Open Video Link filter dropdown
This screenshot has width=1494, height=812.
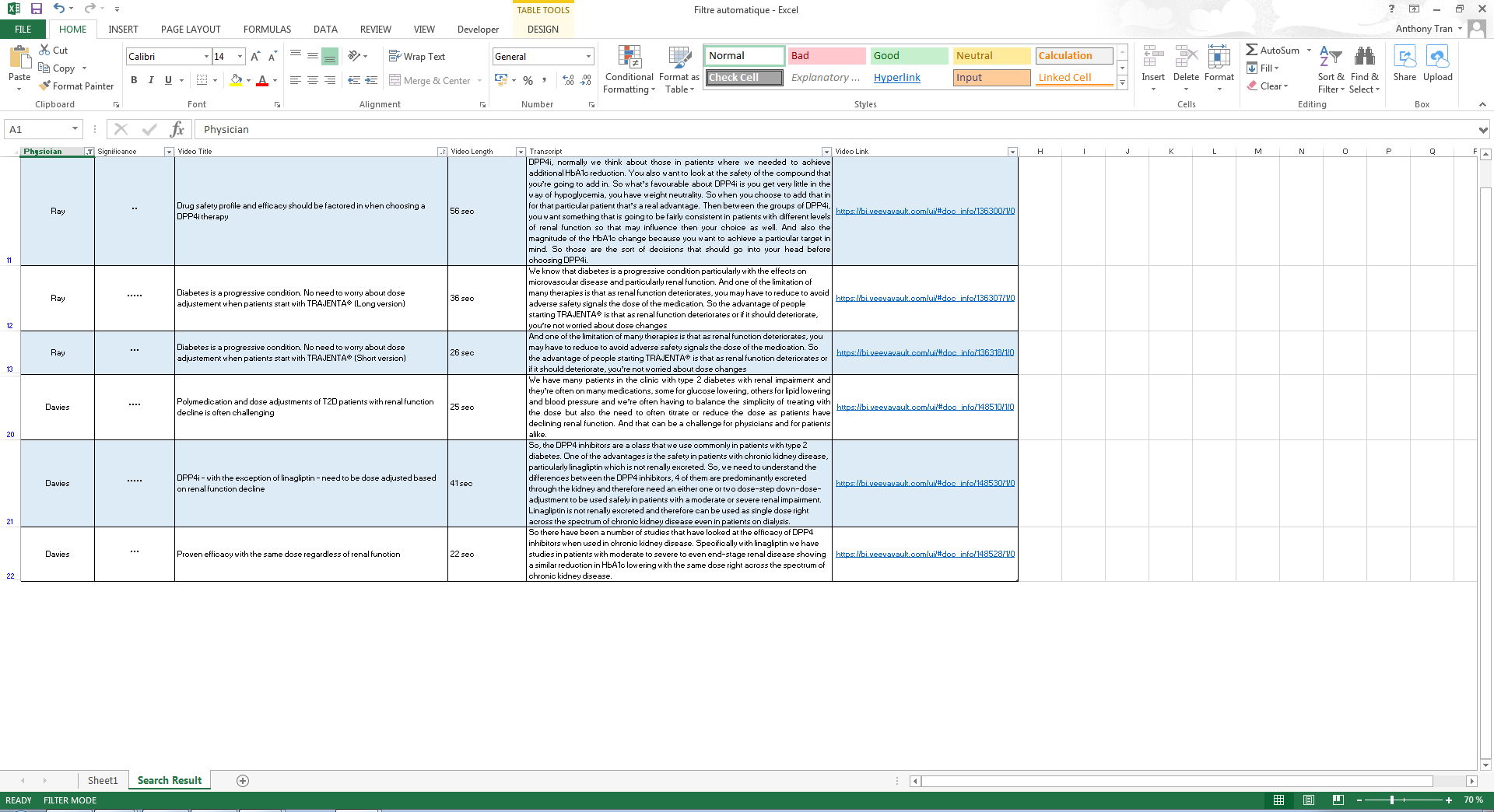[x=1012, y=152]
